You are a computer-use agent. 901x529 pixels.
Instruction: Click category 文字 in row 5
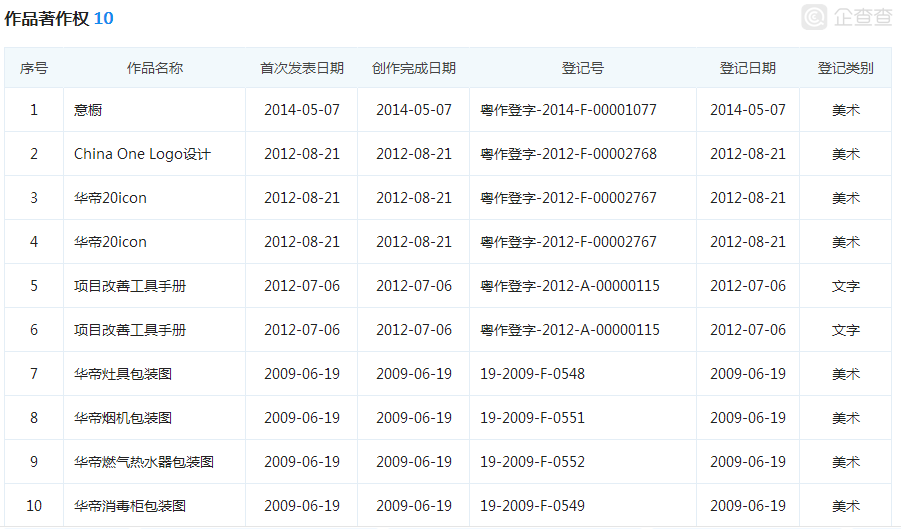coord(845,286)
